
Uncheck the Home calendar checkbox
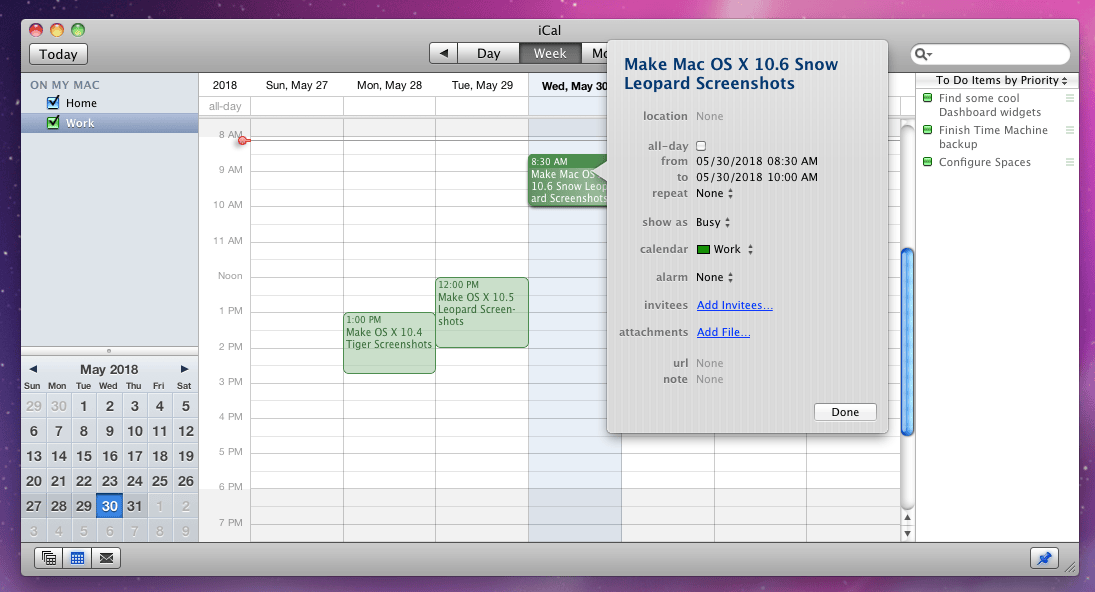53,103
